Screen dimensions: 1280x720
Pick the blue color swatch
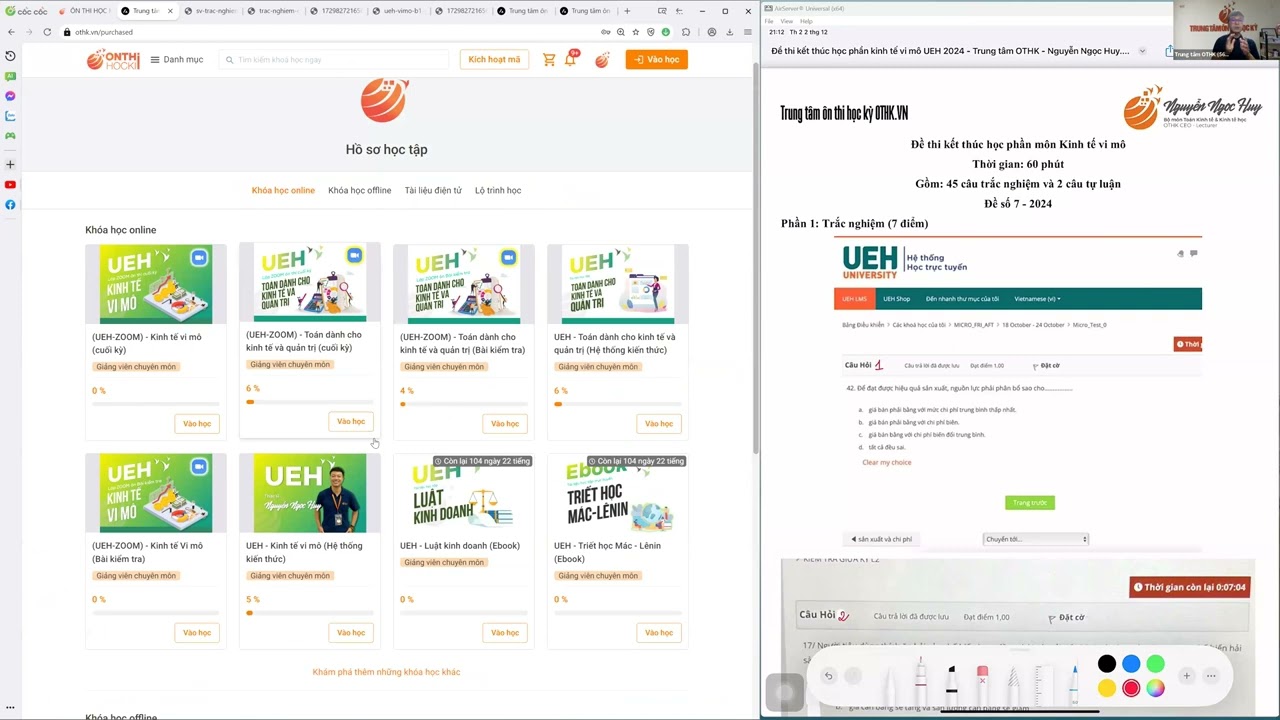(x=1131, y=664)
